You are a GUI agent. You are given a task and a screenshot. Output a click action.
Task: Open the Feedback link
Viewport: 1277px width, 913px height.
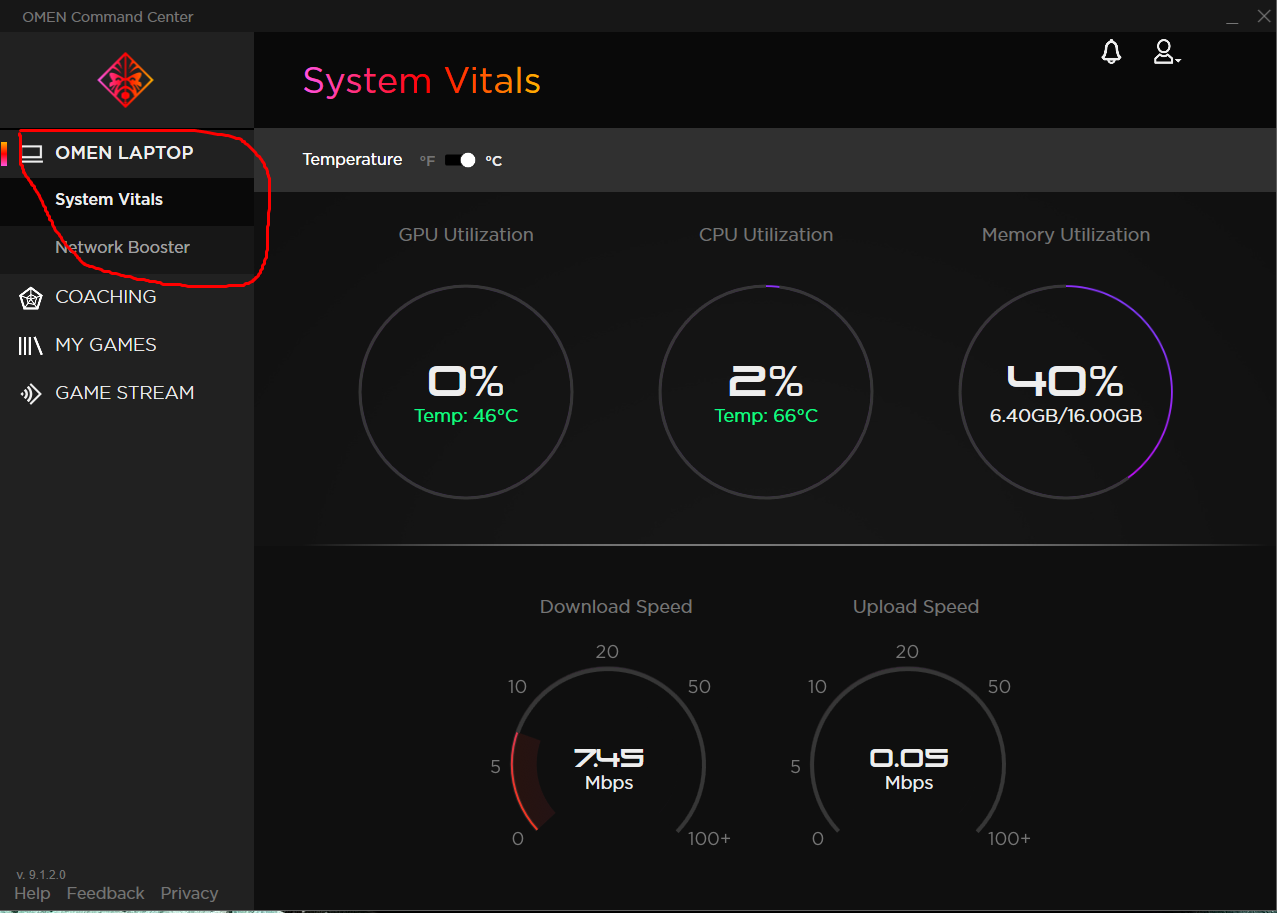pos(104,893)
